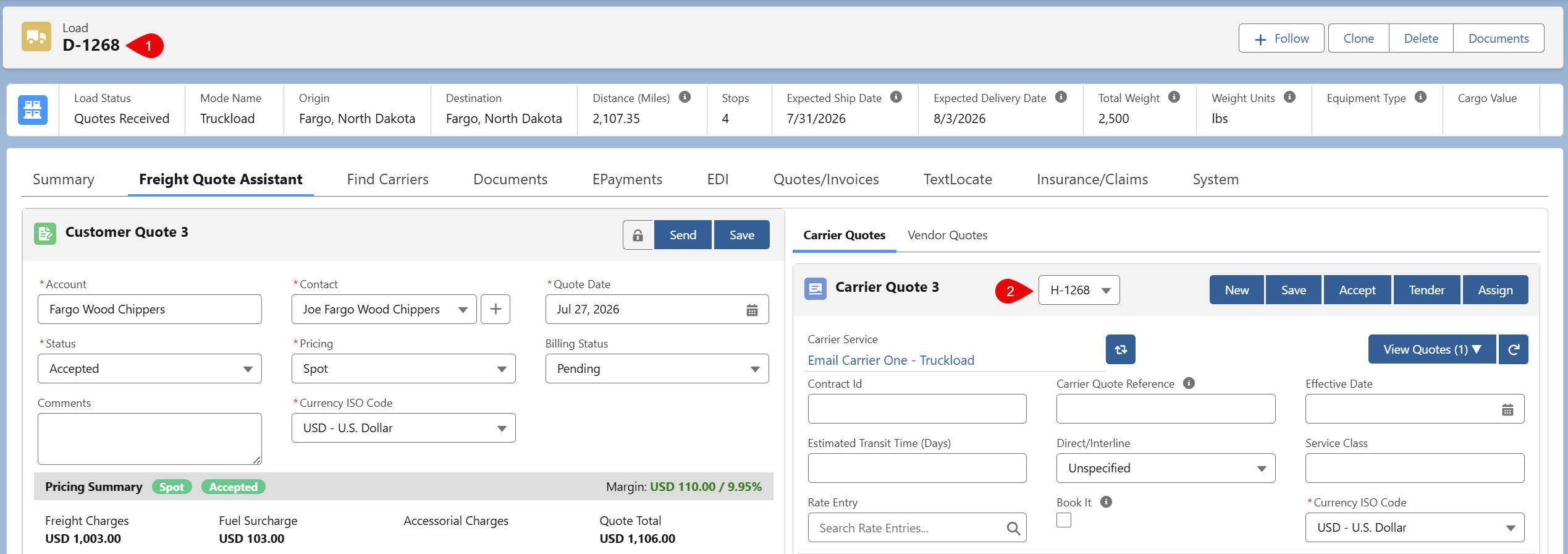Open the Find Carriers tab
1568x554 pixels.
pos(387,179)
